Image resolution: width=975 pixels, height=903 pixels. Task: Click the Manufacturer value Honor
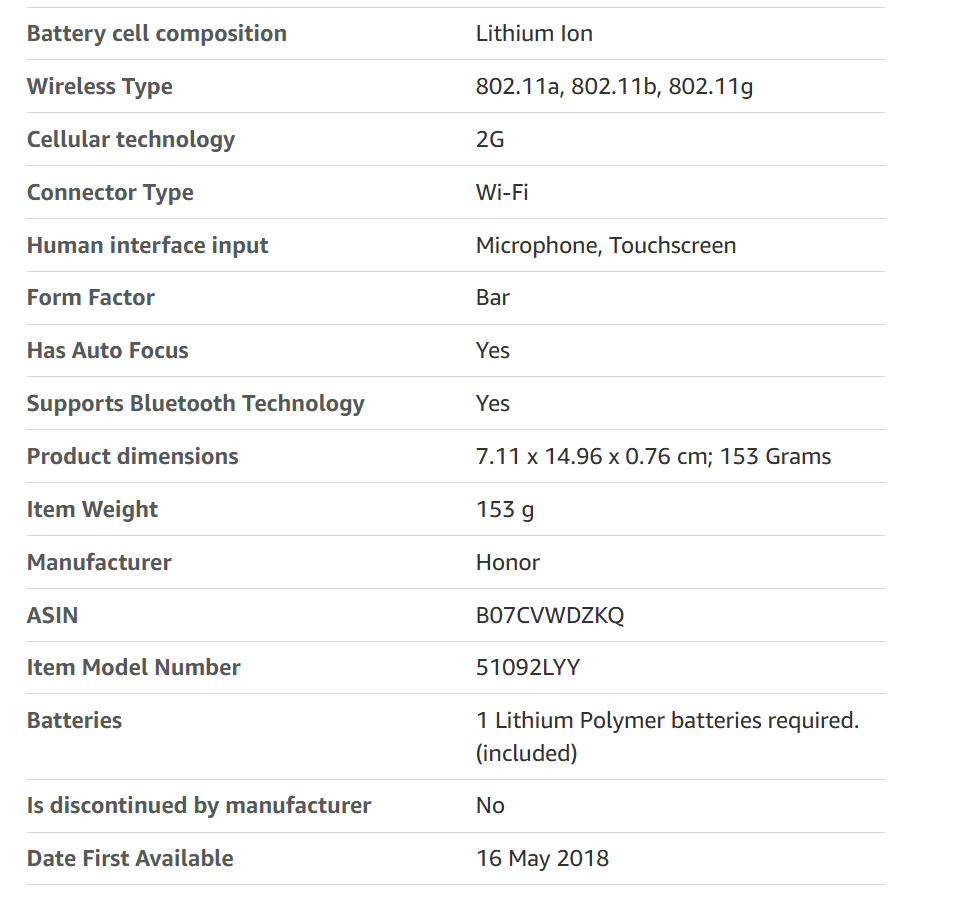(507, 562)
